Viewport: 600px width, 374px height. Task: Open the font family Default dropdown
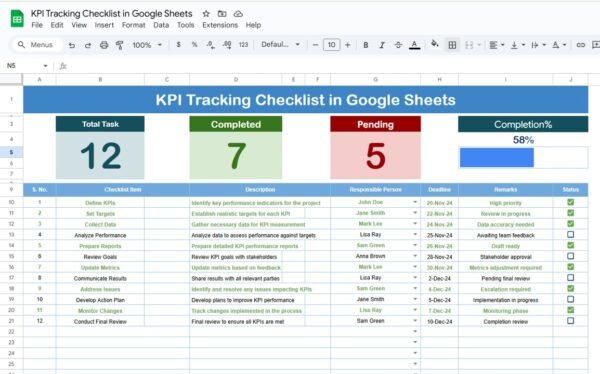[x=280, y=44]
